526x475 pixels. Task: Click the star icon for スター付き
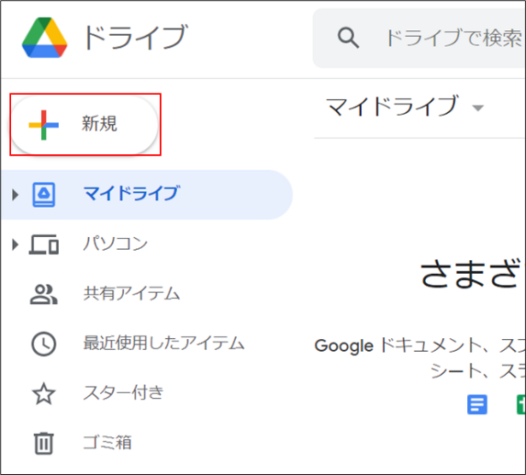point(44,393)
